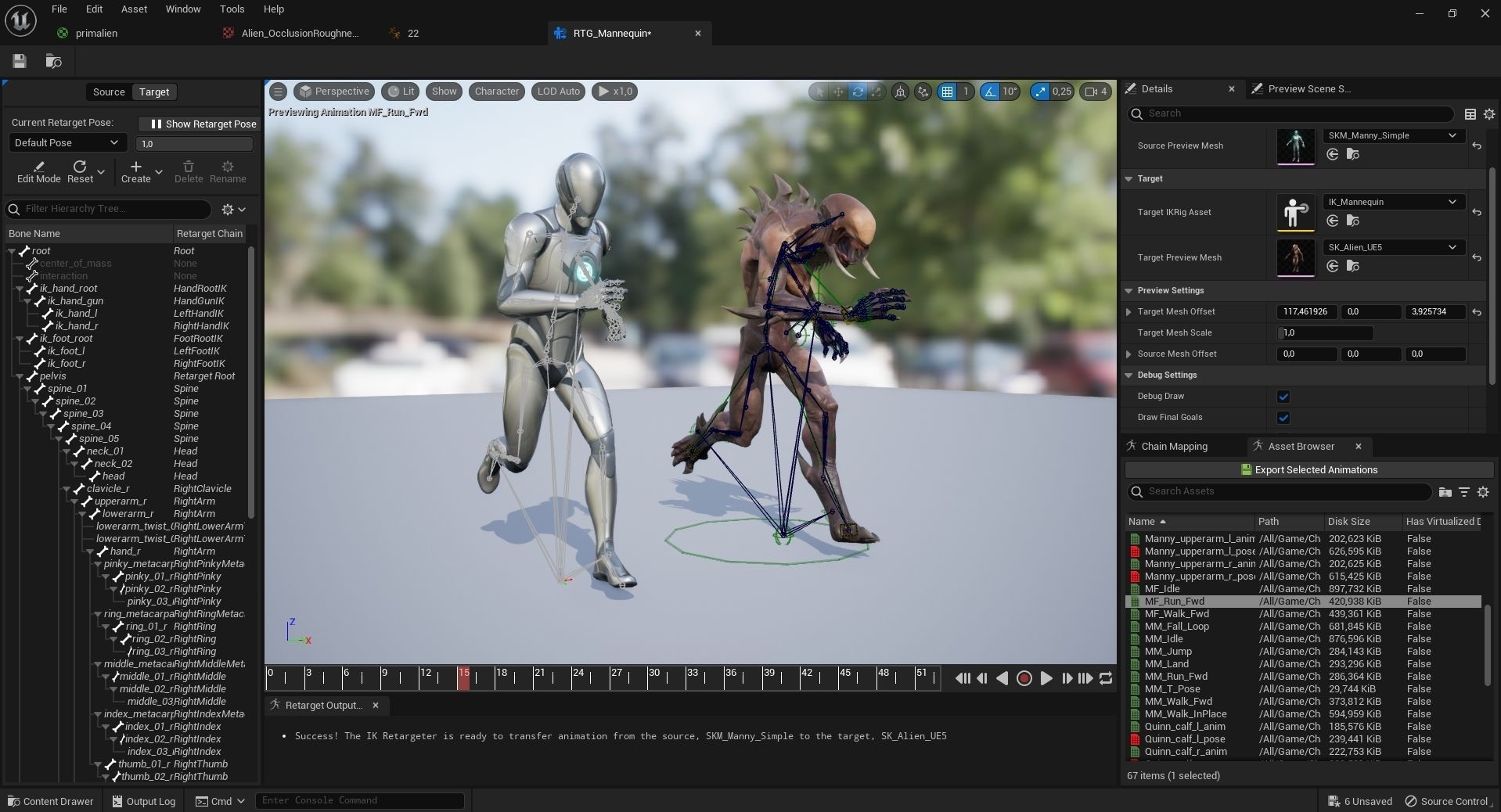Click the Target Mesh Scale value field
1501x812 pixels.
pos(1325,333)
